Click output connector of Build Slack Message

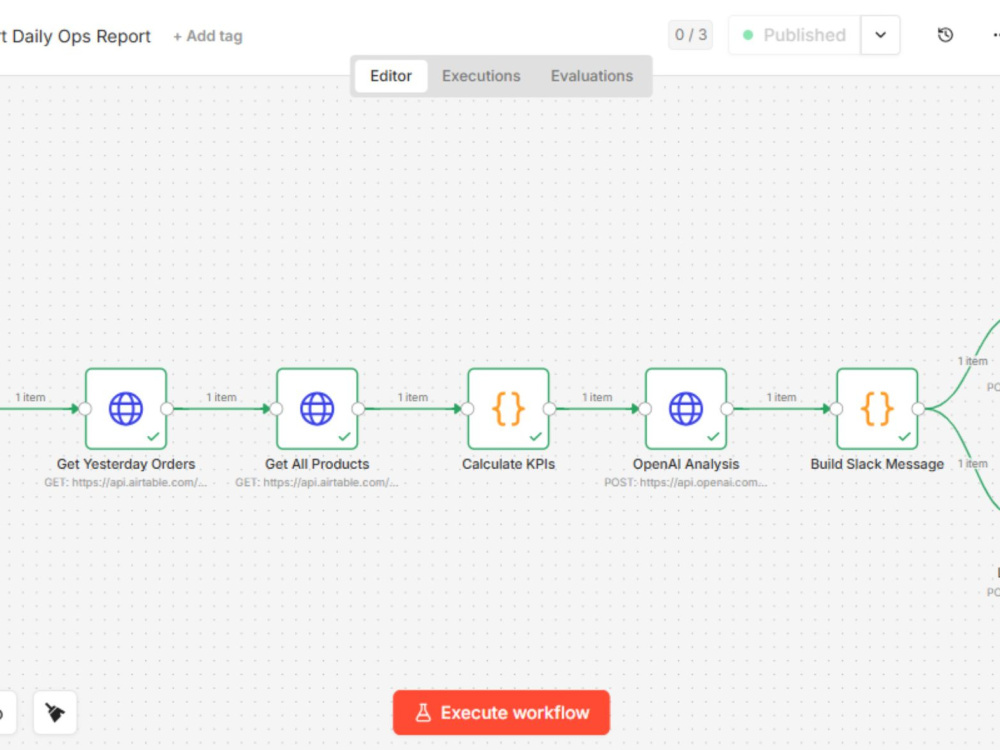[918, 409]
